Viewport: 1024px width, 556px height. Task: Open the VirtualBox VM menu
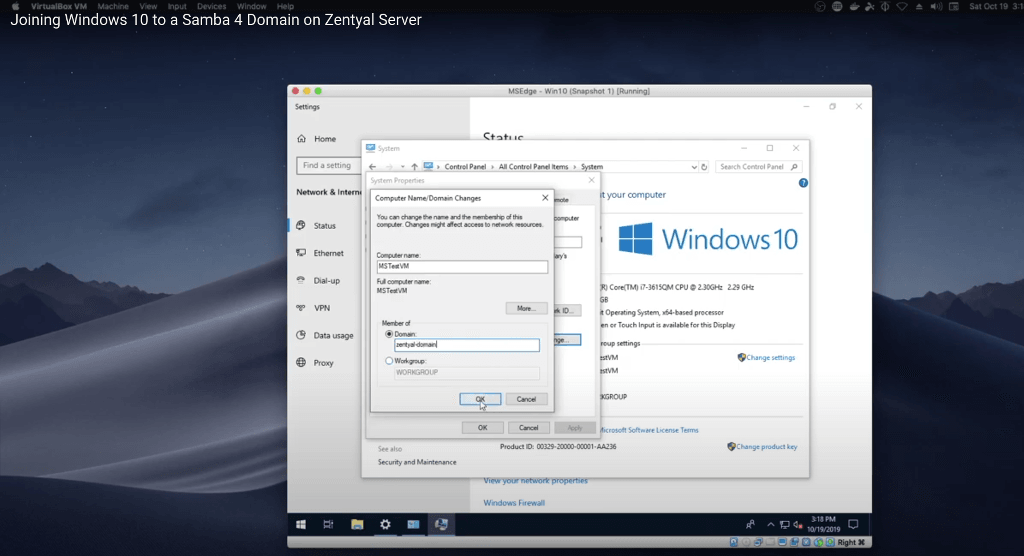pos(59,6)
